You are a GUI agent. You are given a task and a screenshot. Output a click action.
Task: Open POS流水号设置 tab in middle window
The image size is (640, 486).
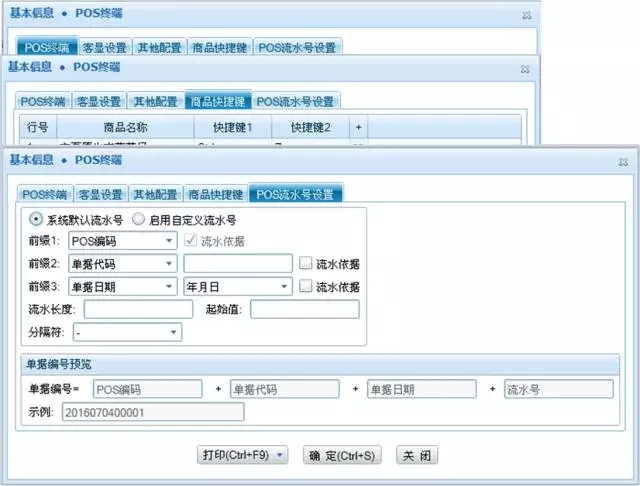point(296,101)
